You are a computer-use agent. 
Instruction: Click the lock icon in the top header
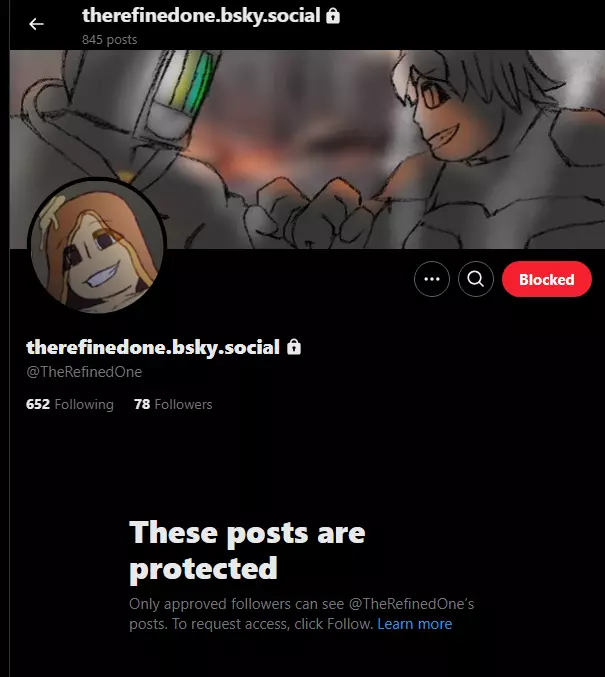point(333,16)
